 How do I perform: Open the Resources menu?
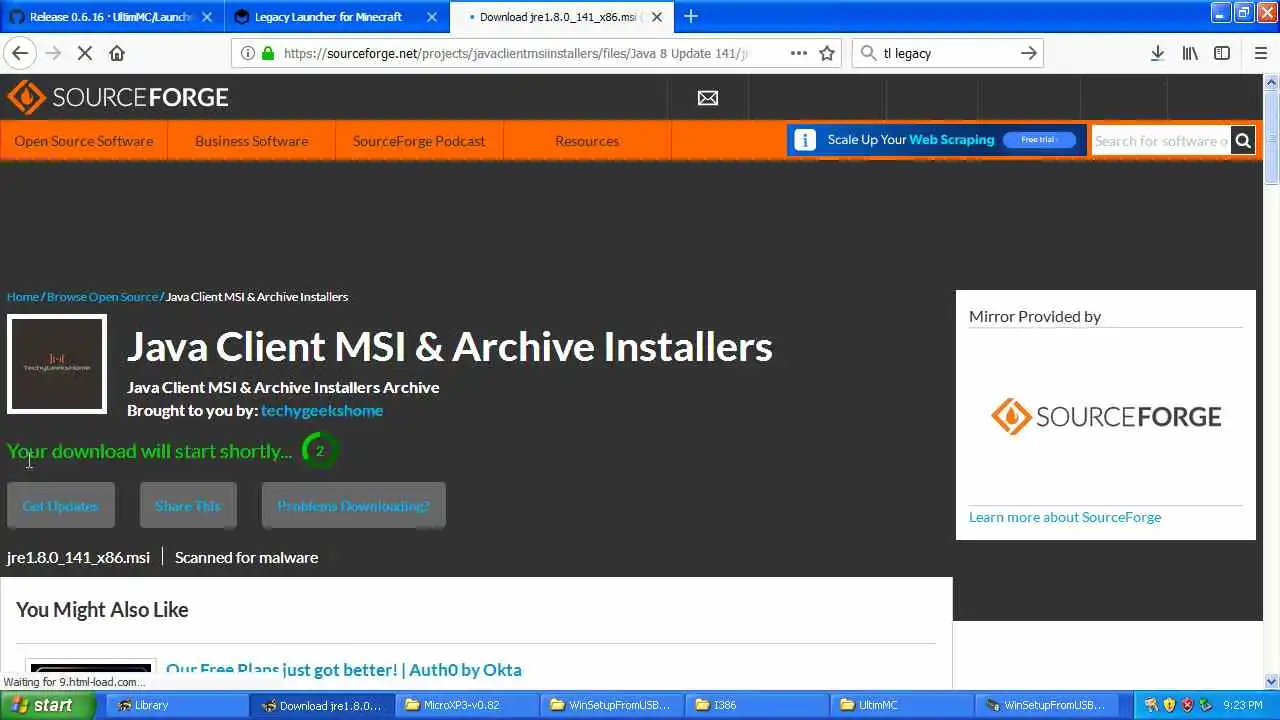(587, 141)
